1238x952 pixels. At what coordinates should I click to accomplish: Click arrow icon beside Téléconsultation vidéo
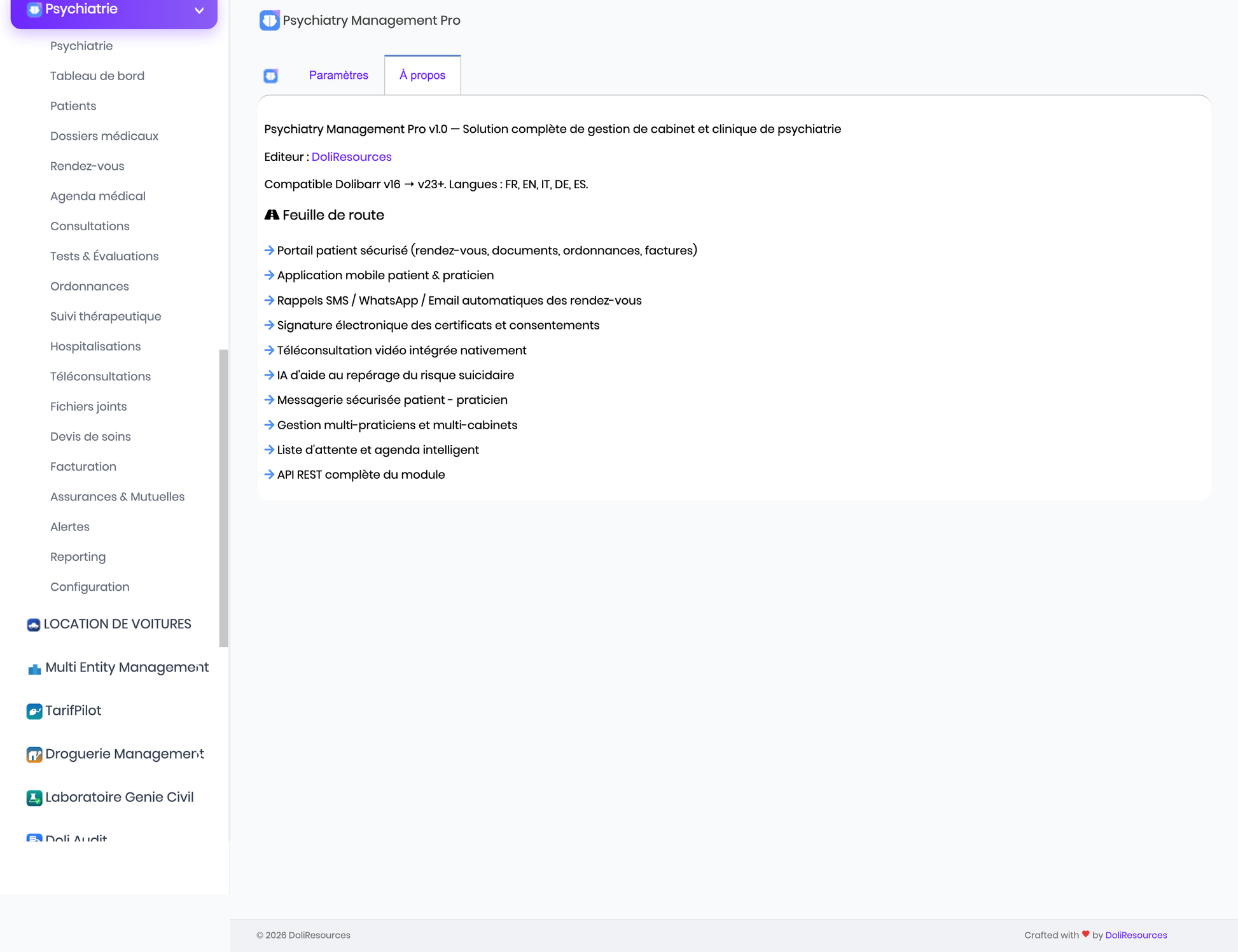click(269, 350)
